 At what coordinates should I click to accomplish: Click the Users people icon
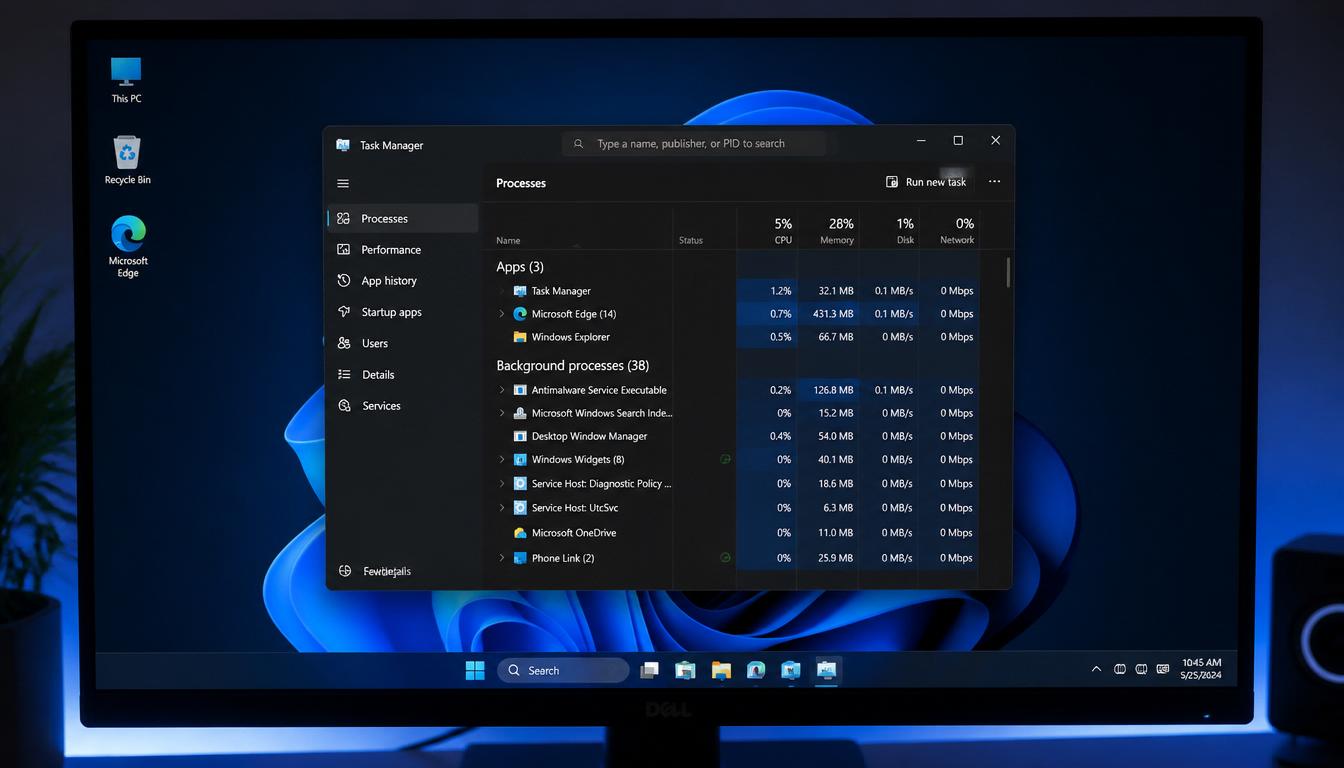click(x=344, y=343)
